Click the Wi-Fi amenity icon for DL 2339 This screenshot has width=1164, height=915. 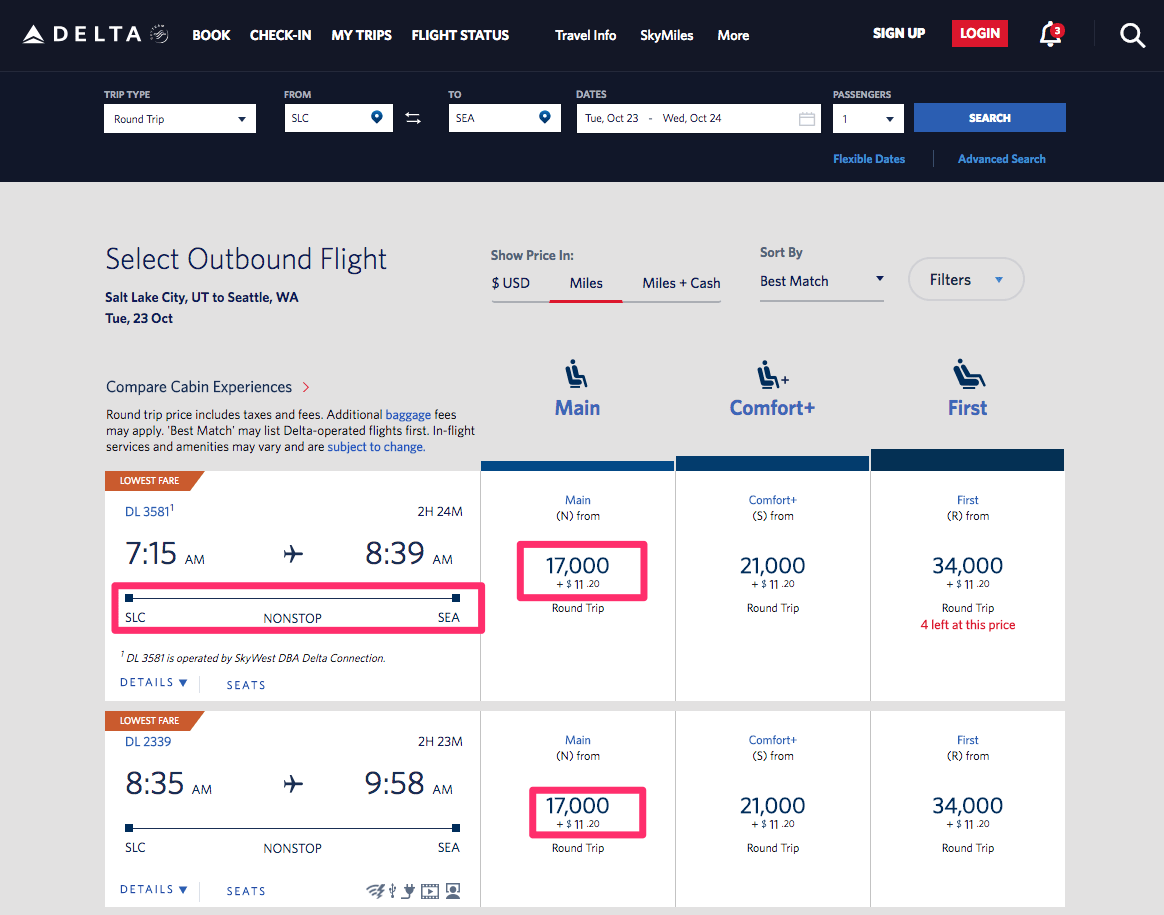tap(375, 890)
